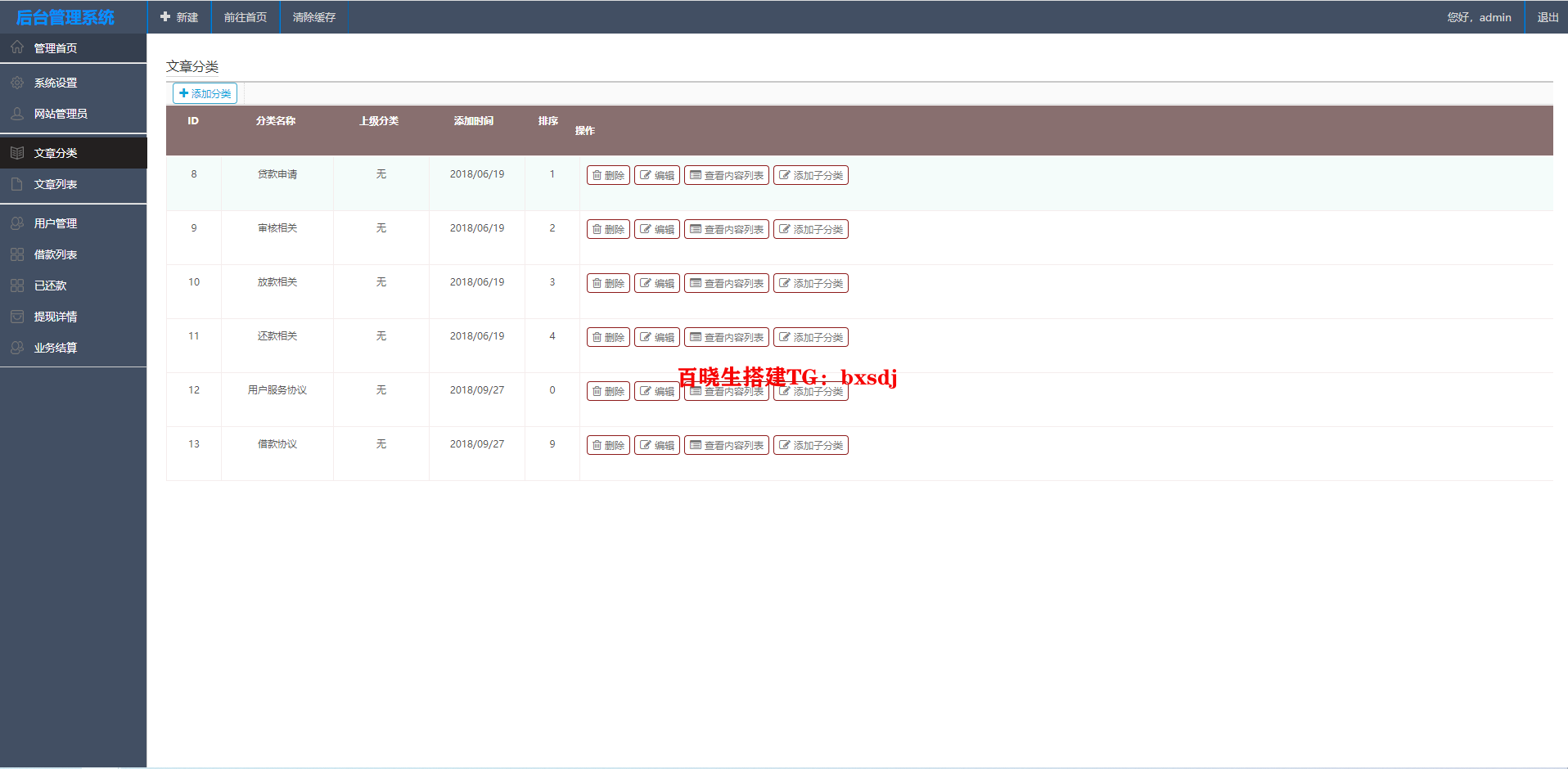Add subcategory to 贷款申请
The image size is (1568, 769).
click(x=811, y=175)
